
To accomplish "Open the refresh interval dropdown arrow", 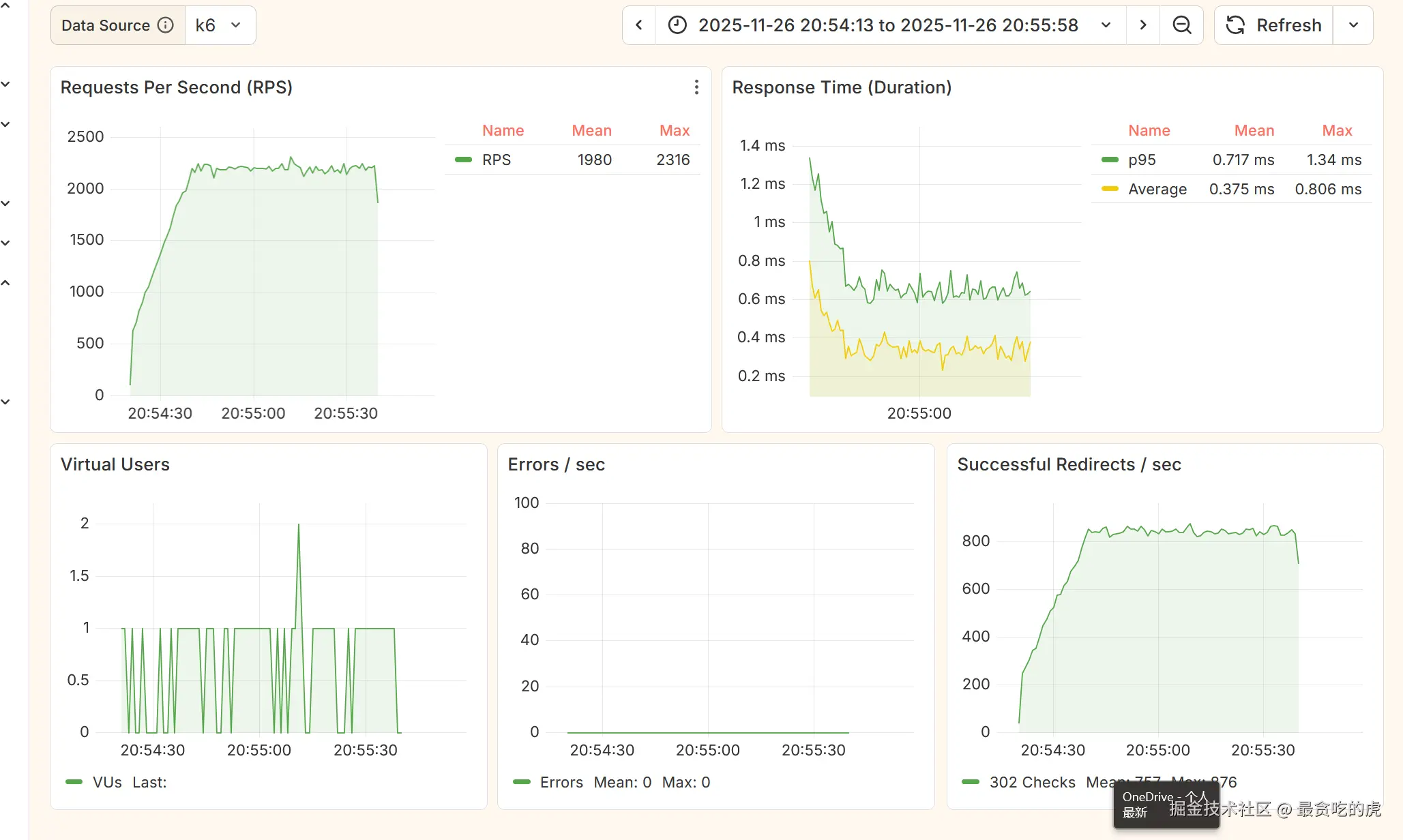I will coord(1353,25).
